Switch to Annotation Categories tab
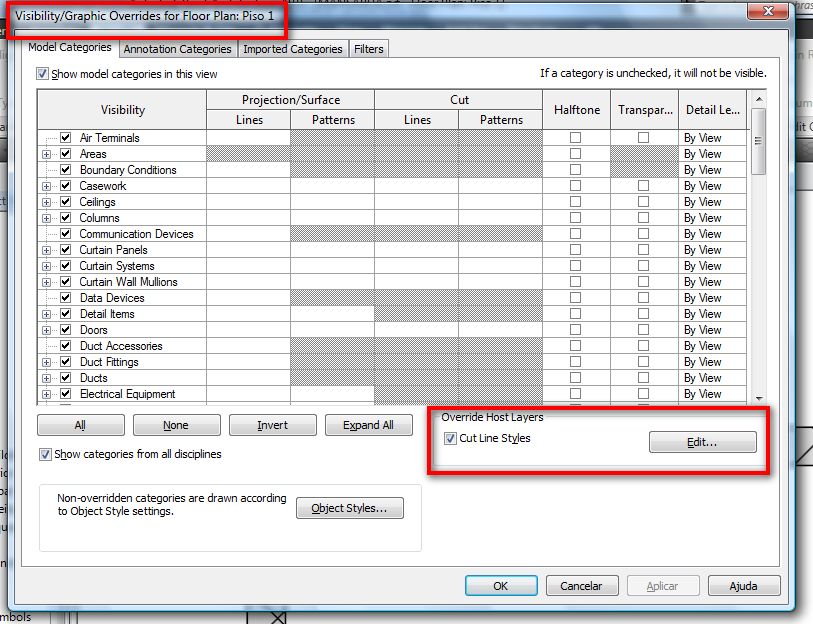This screenshot has height=624, width=813. click(x=177, y=49)
